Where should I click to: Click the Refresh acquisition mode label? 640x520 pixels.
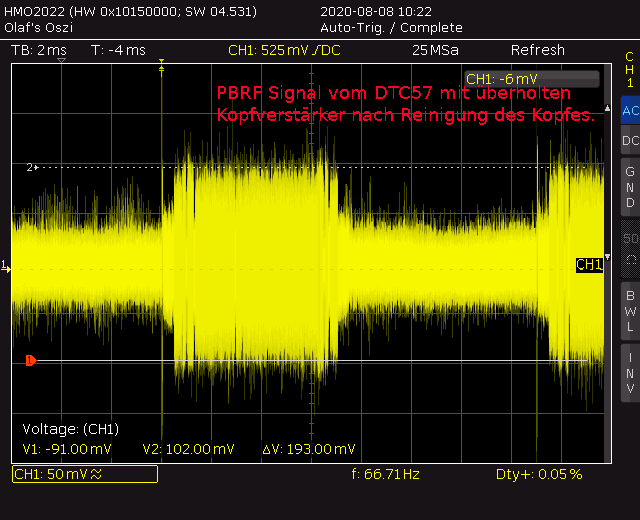[x=537, y=50]
